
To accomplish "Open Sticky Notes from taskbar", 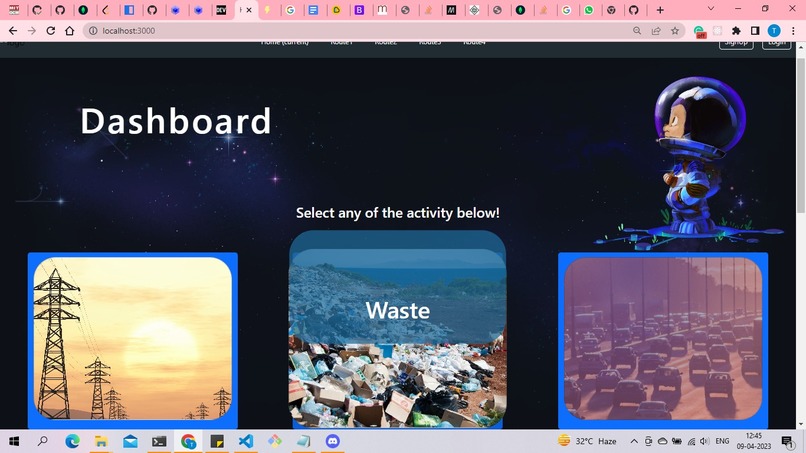I will tap(217, 441).
